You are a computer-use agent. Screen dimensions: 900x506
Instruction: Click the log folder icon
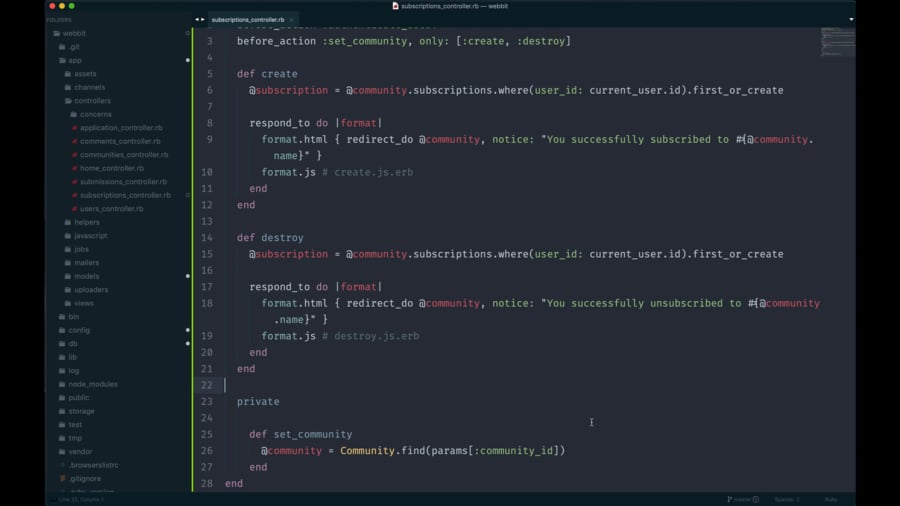(62, 371)
